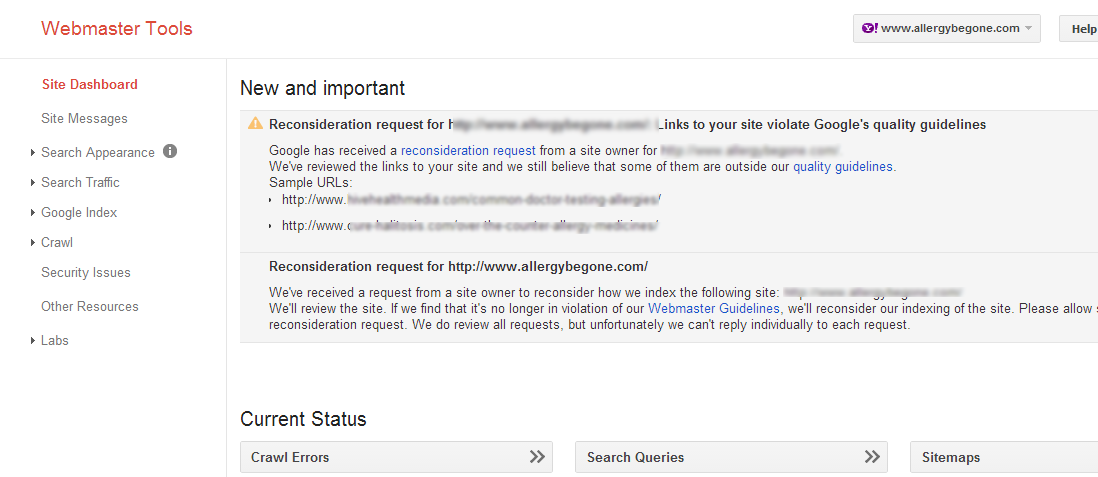
Task: Follow the 'reconsideration request' link
Action: click(x=467, y=151)
